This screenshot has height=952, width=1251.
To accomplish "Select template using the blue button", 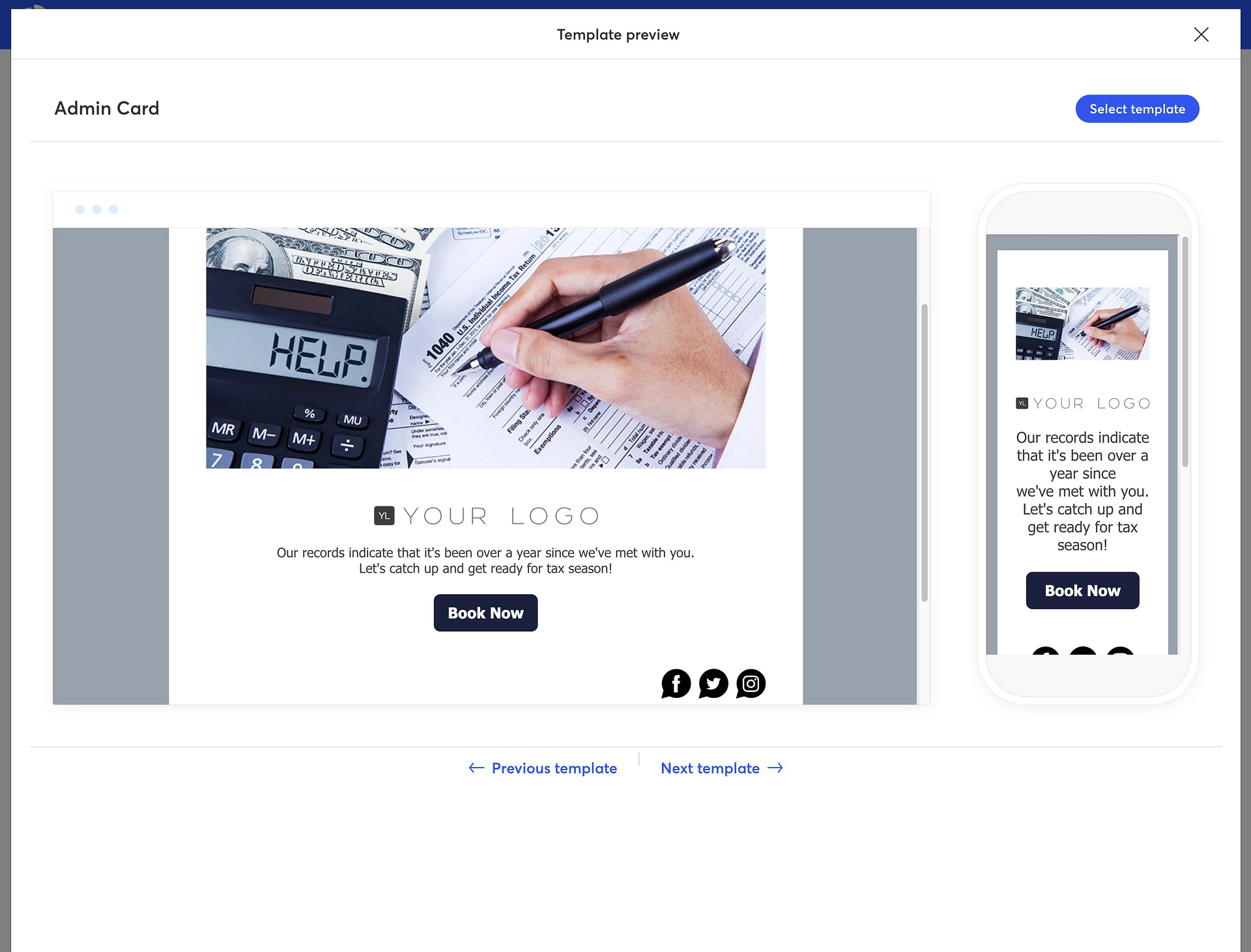I will click(1137, 109).
